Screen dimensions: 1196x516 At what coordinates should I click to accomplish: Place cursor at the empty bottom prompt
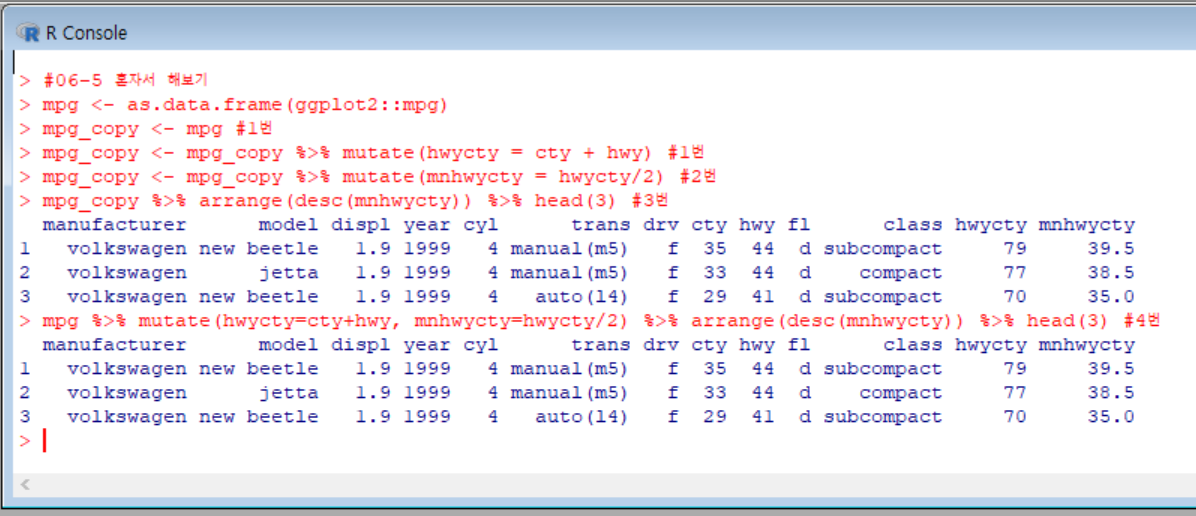click(46, 441)
